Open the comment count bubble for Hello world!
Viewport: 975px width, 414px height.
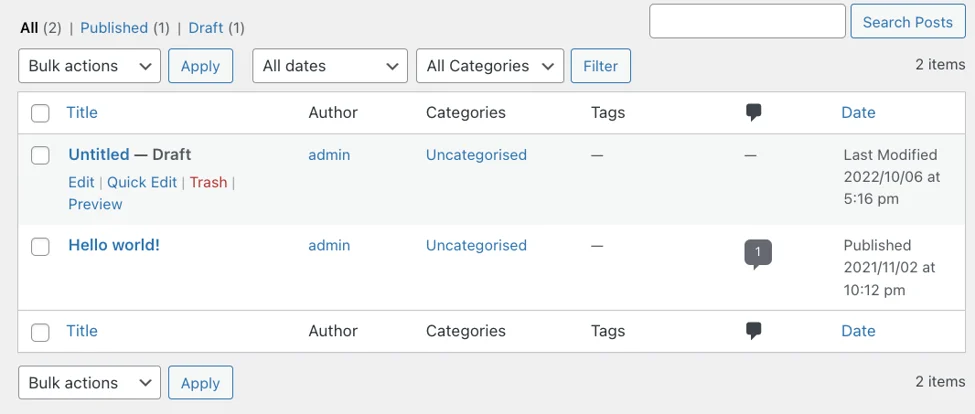757,253
